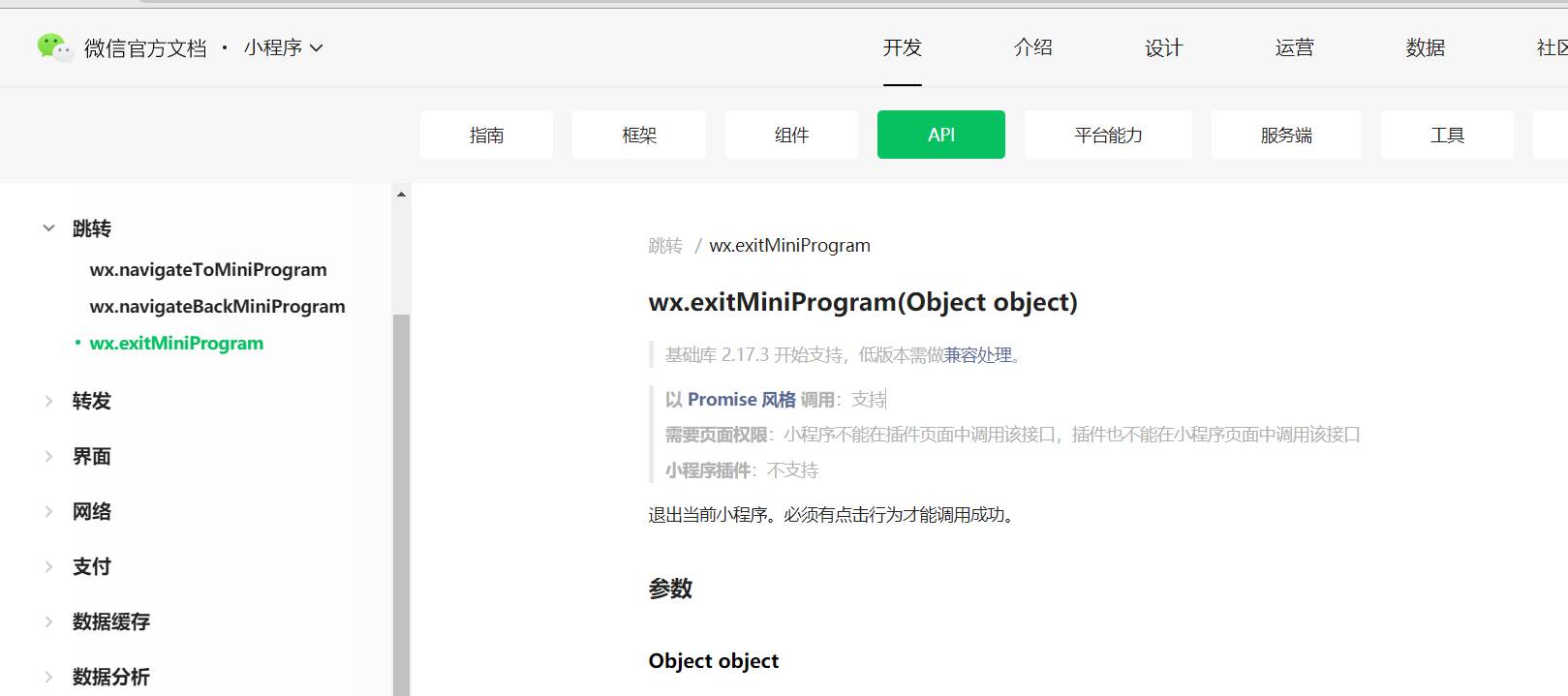1568x696 pixels.
Task: Select the 服务端 sub-navigation button
Action: point(1286,135)
